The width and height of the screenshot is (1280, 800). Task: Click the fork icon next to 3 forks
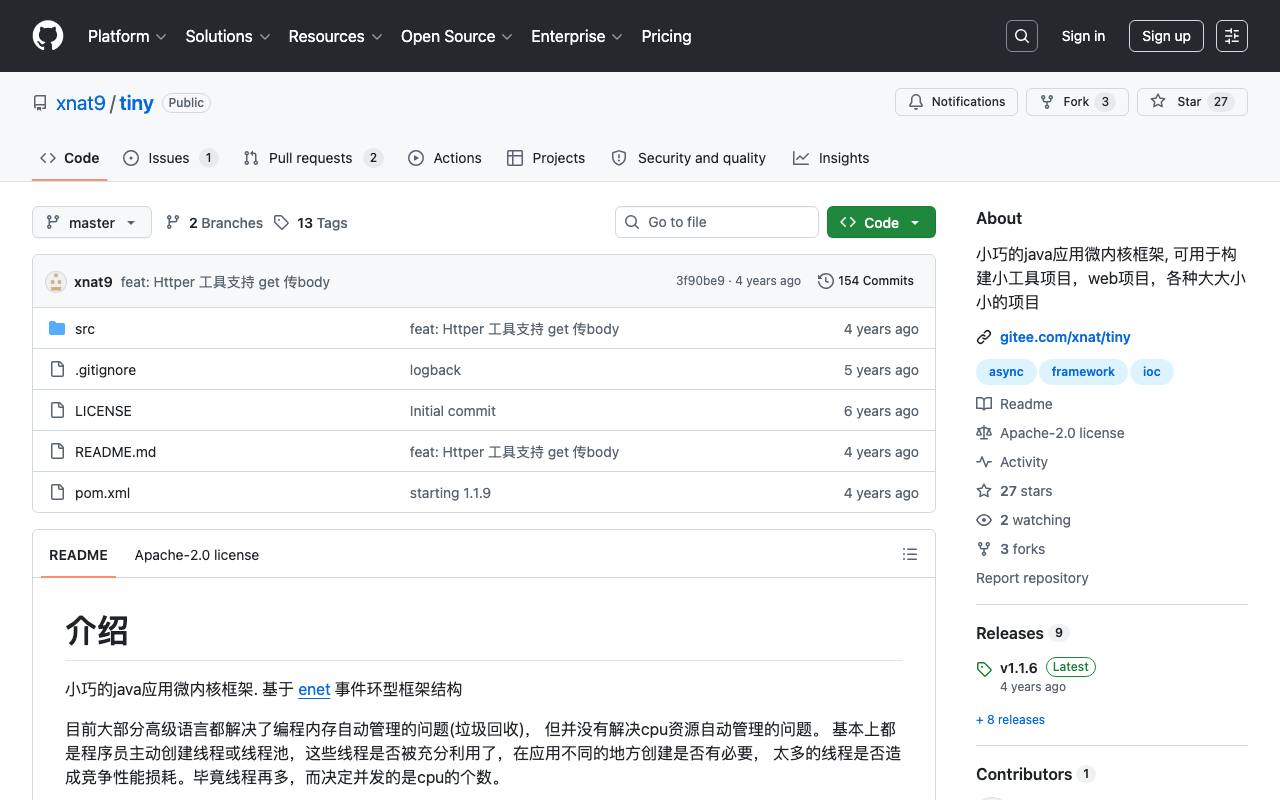pos(984,549)
